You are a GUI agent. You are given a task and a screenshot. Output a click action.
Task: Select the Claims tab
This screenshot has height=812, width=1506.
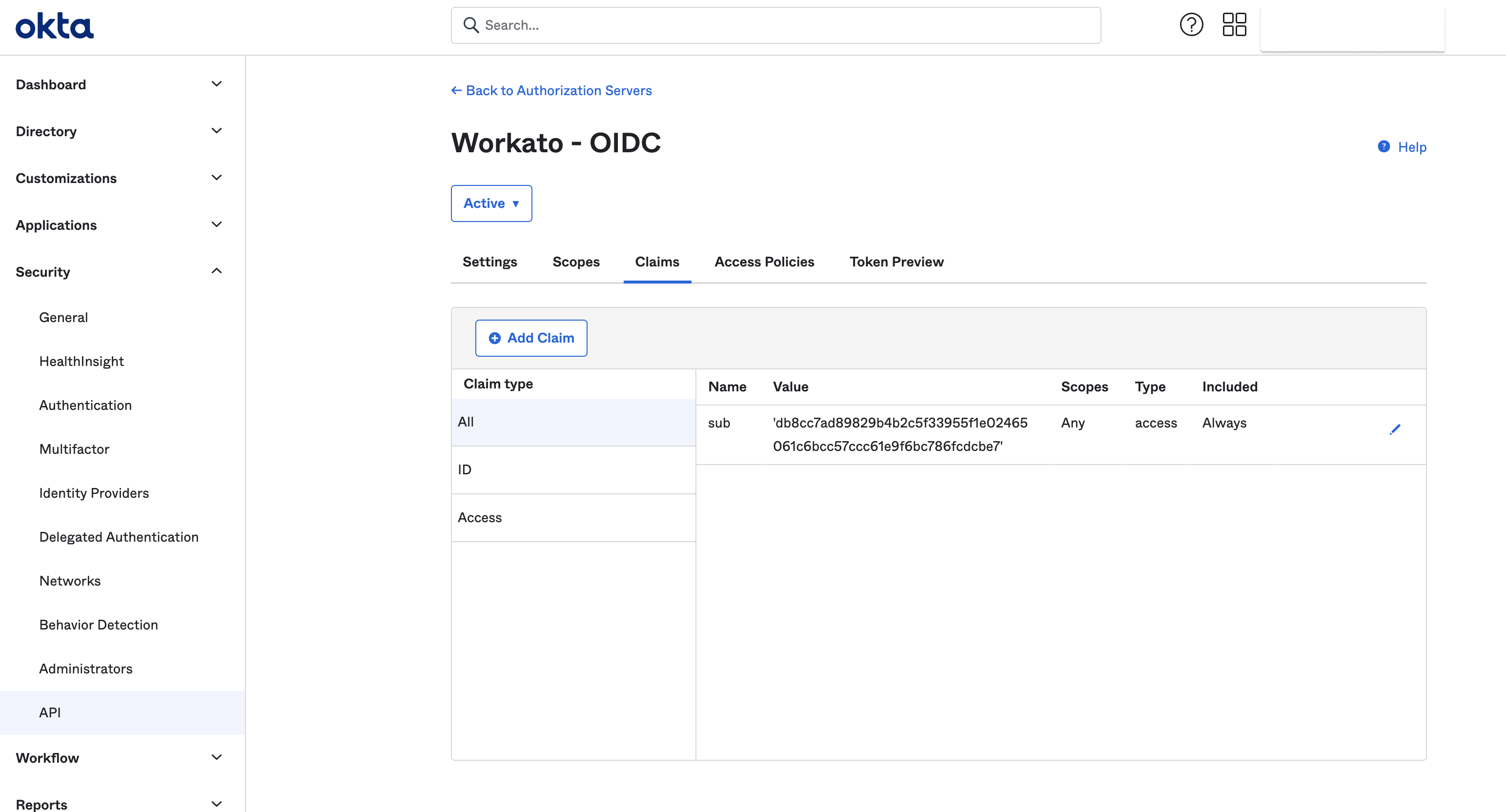coord(657,262)
